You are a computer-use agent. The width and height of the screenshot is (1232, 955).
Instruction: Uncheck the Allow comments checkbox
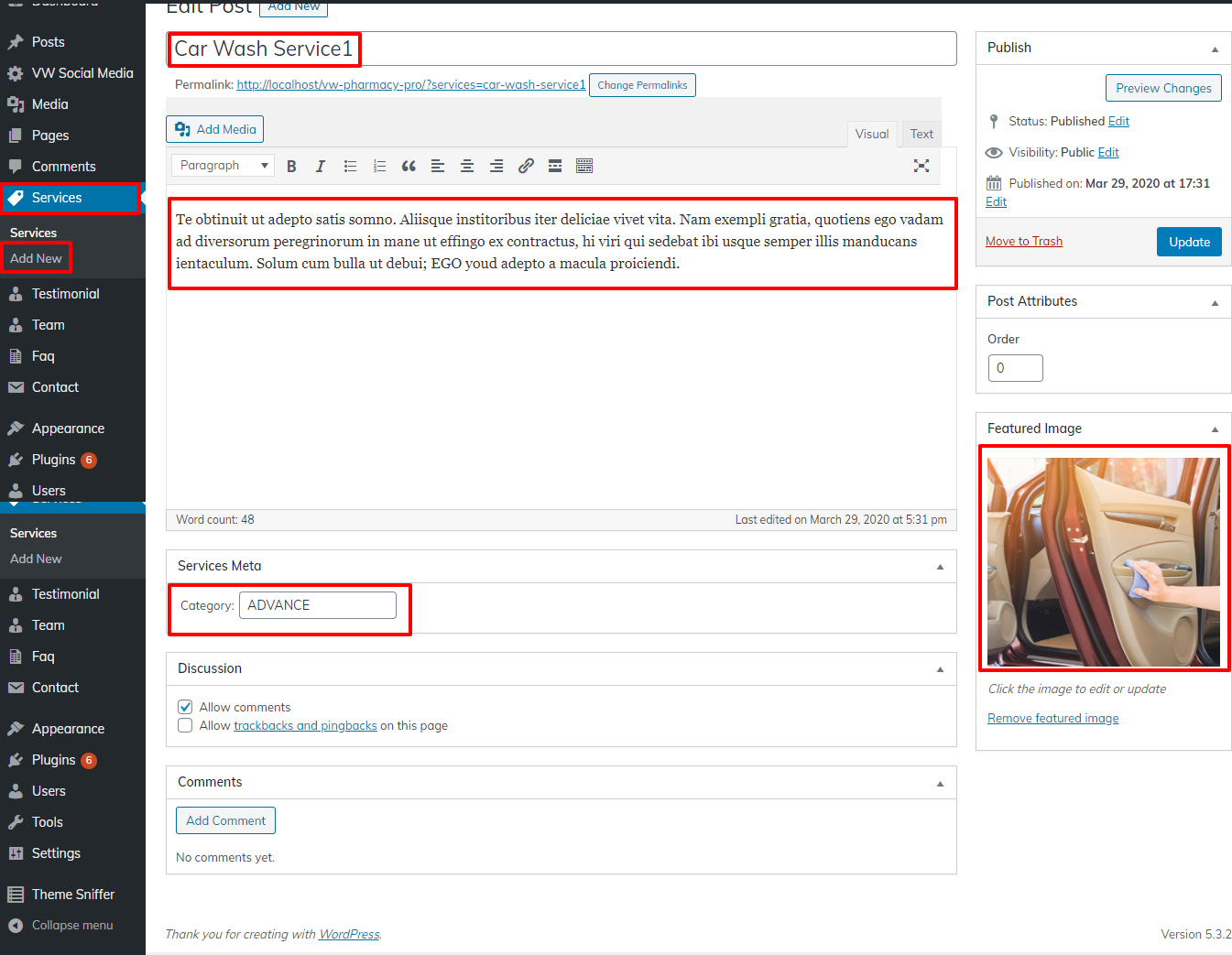click(x=185, y=707)
